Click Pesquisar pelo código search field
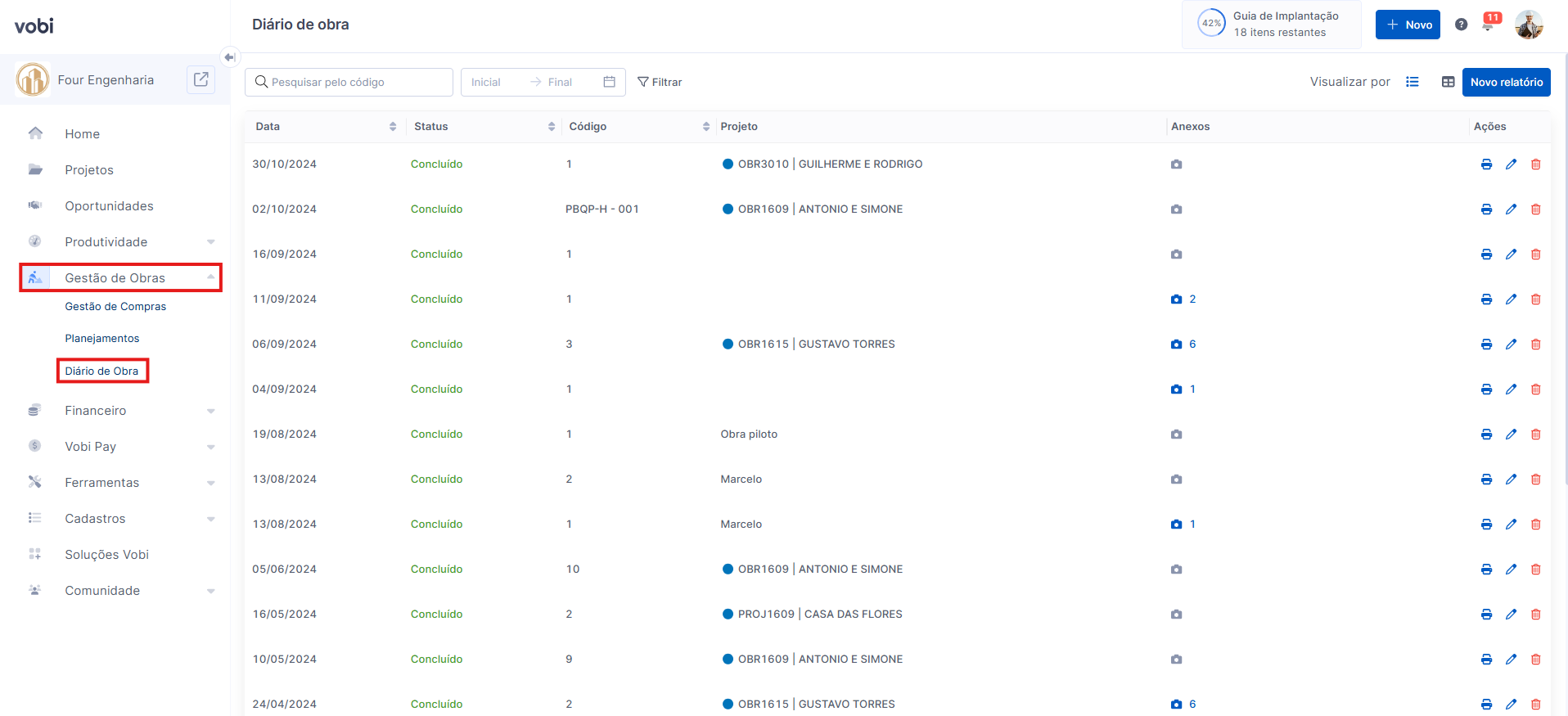The image size is (1568, 716). click(349, 82)
